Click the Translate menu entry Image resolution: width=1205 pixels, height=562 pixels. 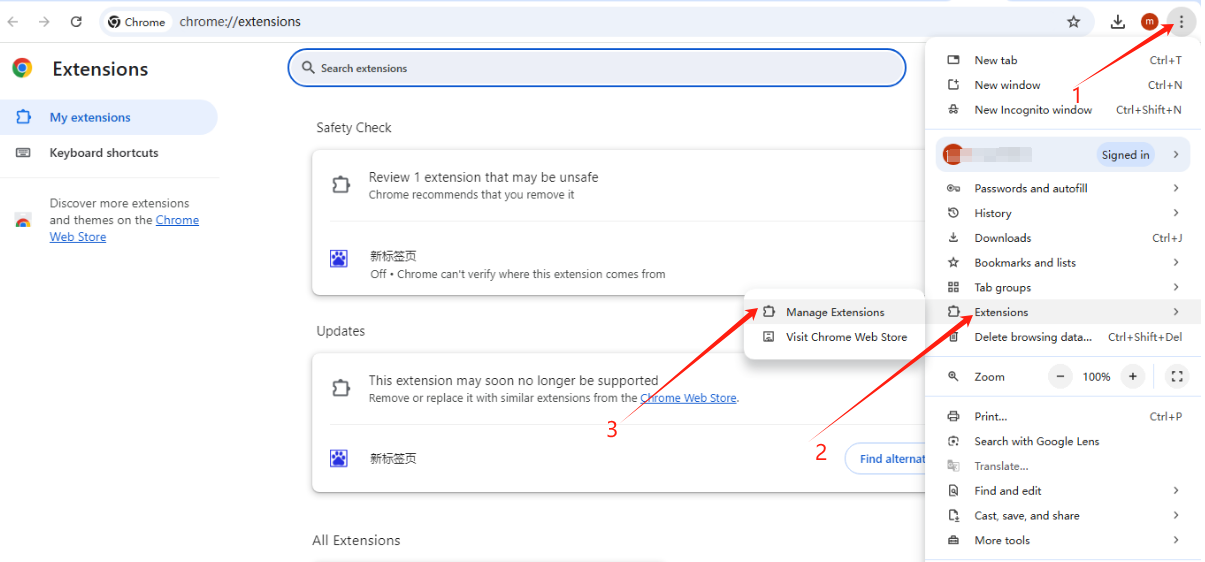[1064, 466]
